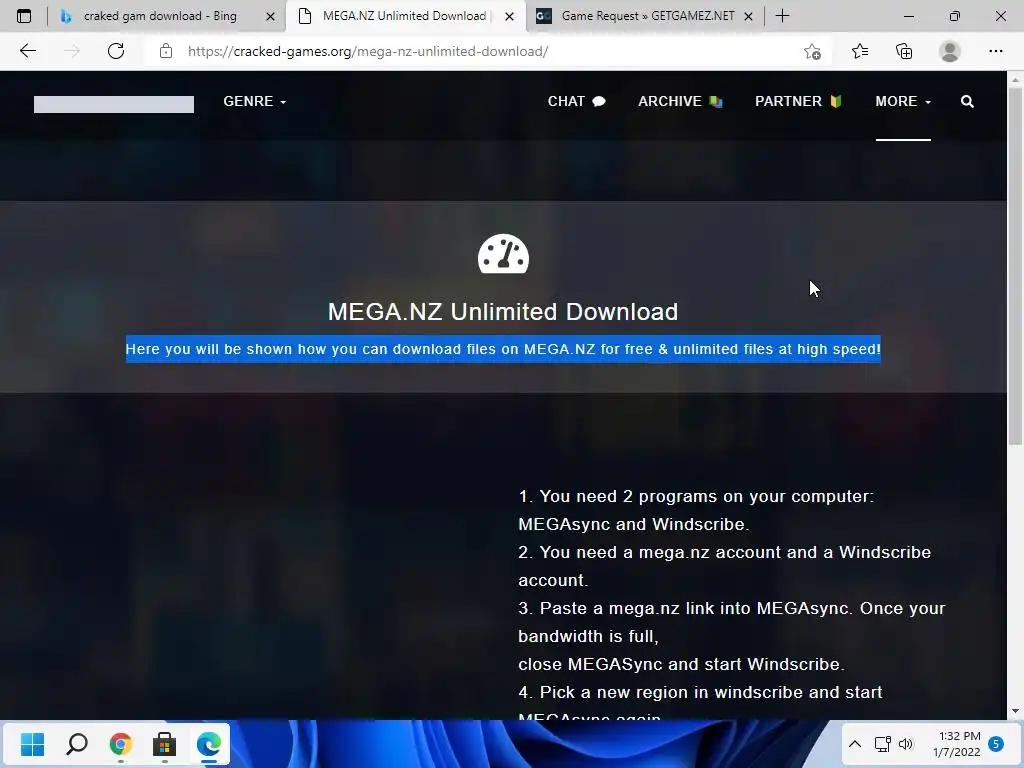The width and height of the screenshot is (1024, 768).
Task: Click the Microsoft Edge taskbar icon
Action: pos(209,744)
